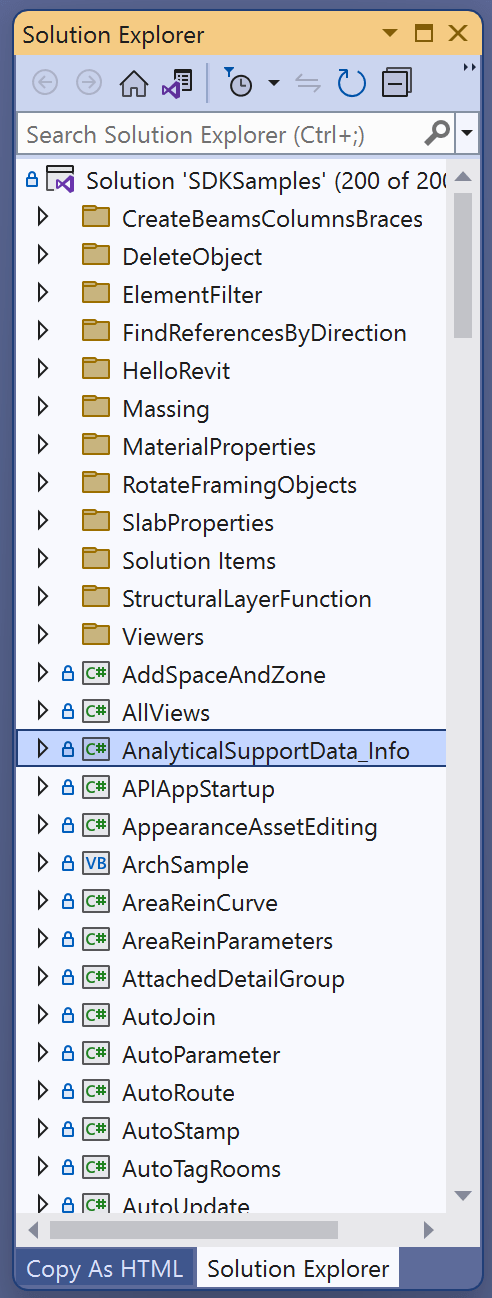The width and height of the screenshot is (492, 1298).
Task: Refresh the Solution Explorer
Action: pyautogui.click(x=352, y=83)
